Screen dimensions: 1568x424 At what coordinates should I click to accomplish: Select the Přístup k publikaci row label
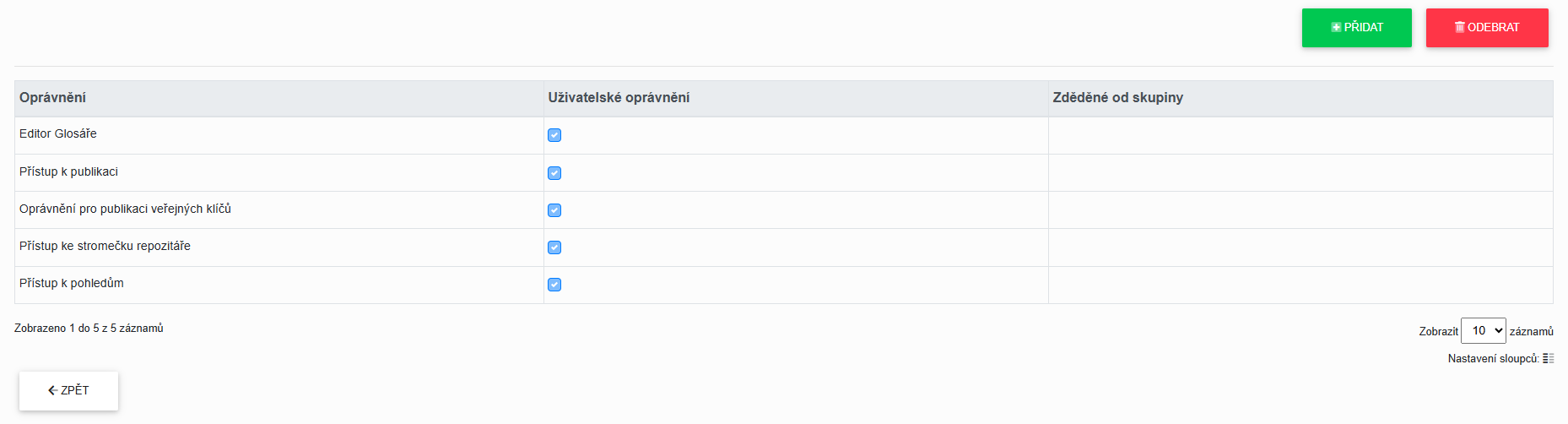(68, 172)
